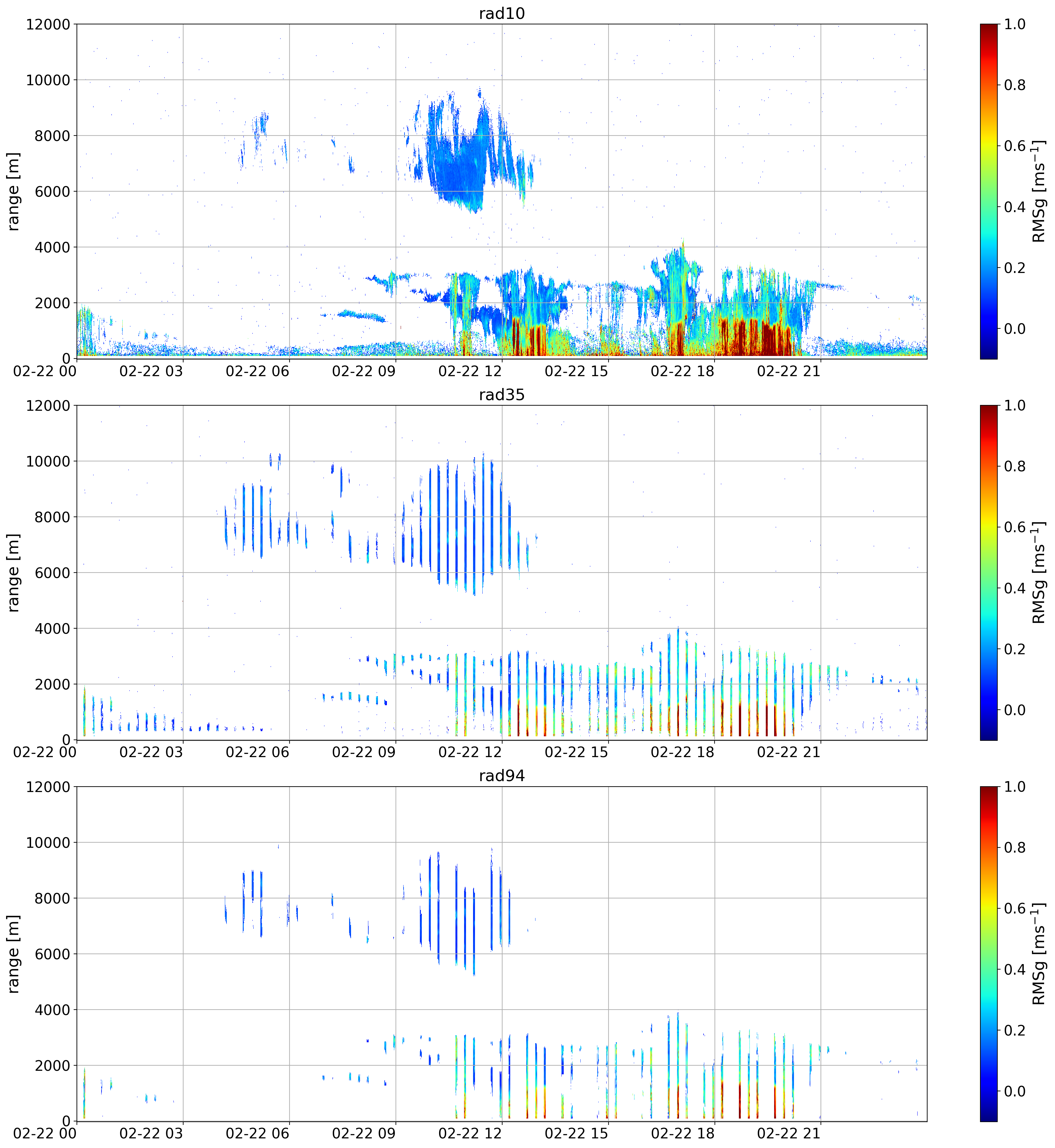This screenshot has width=1055, height=1148.
Task: Click the "0.6" colorbar tick of rad94
Action: [x=1014, y=908]
